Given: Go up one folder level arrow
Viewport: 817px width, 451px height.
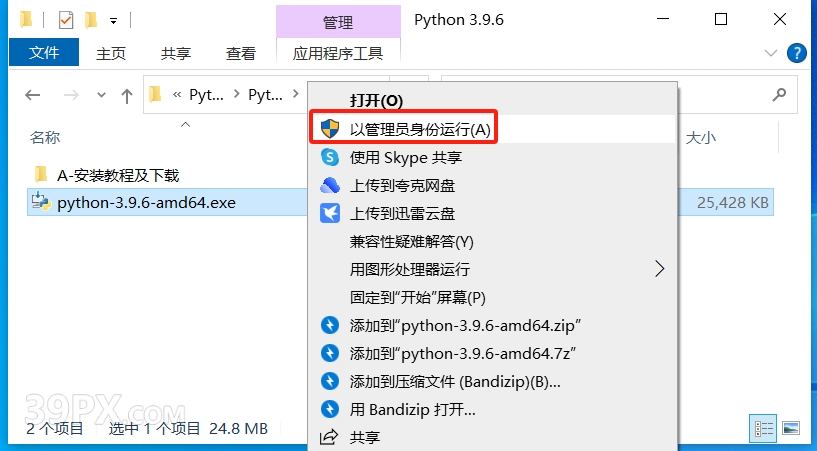Looking at the screenshot, I should tap(127, 95).
